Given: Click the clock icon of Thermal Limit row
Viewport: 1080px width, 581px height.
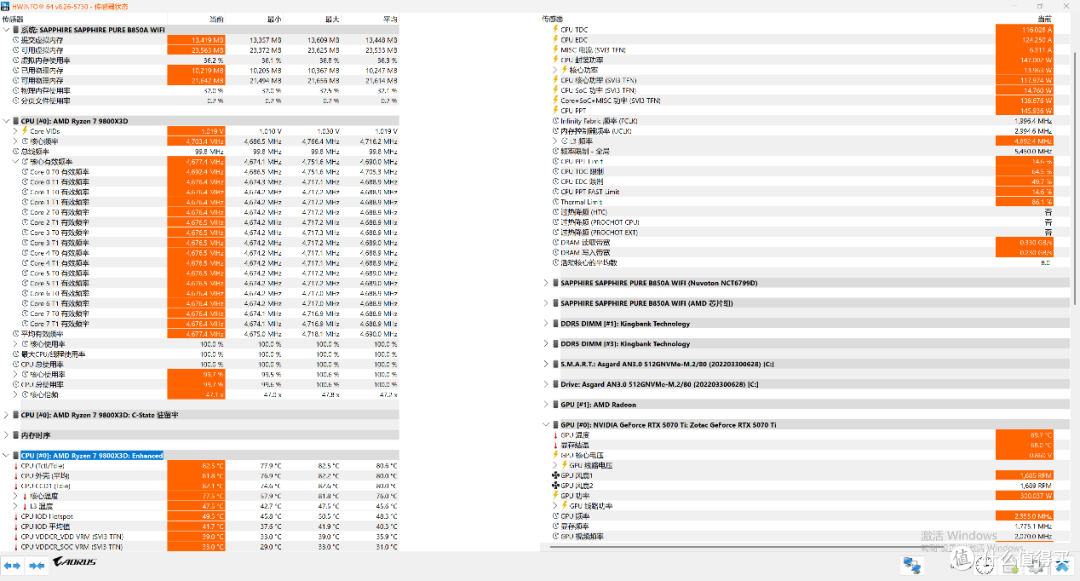Looking at the screenshot, I should (x=555, y=202).
